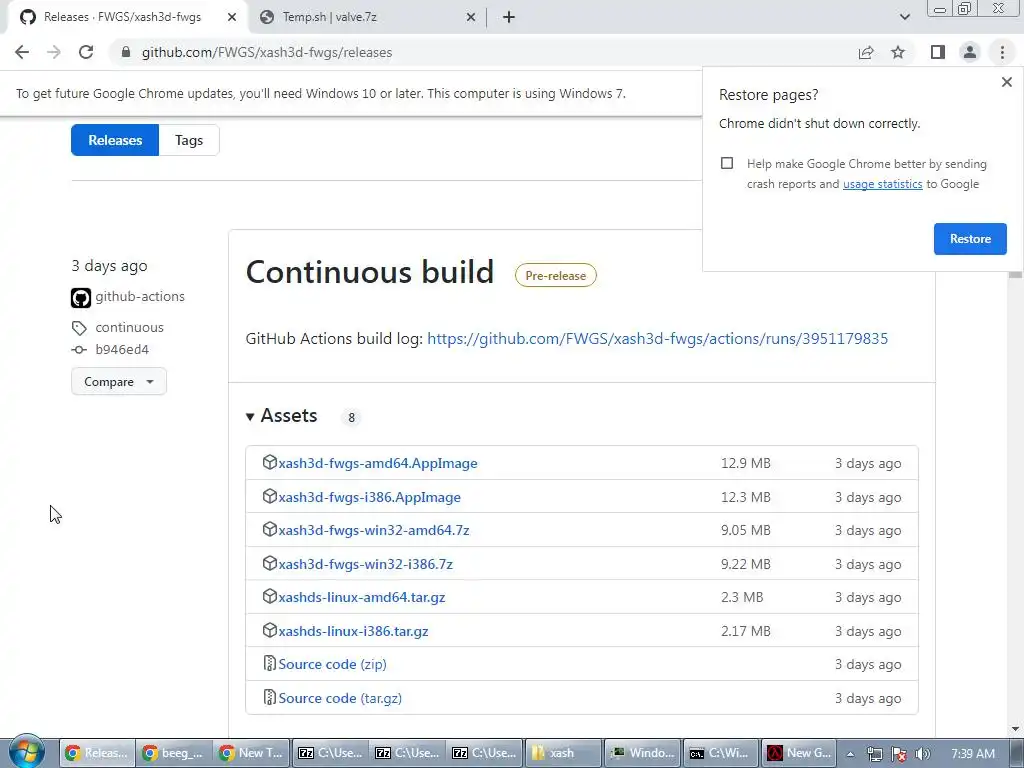Click the 12.9 MB size text
This screenshot has height=768, width=1024.
click(746, 463)
